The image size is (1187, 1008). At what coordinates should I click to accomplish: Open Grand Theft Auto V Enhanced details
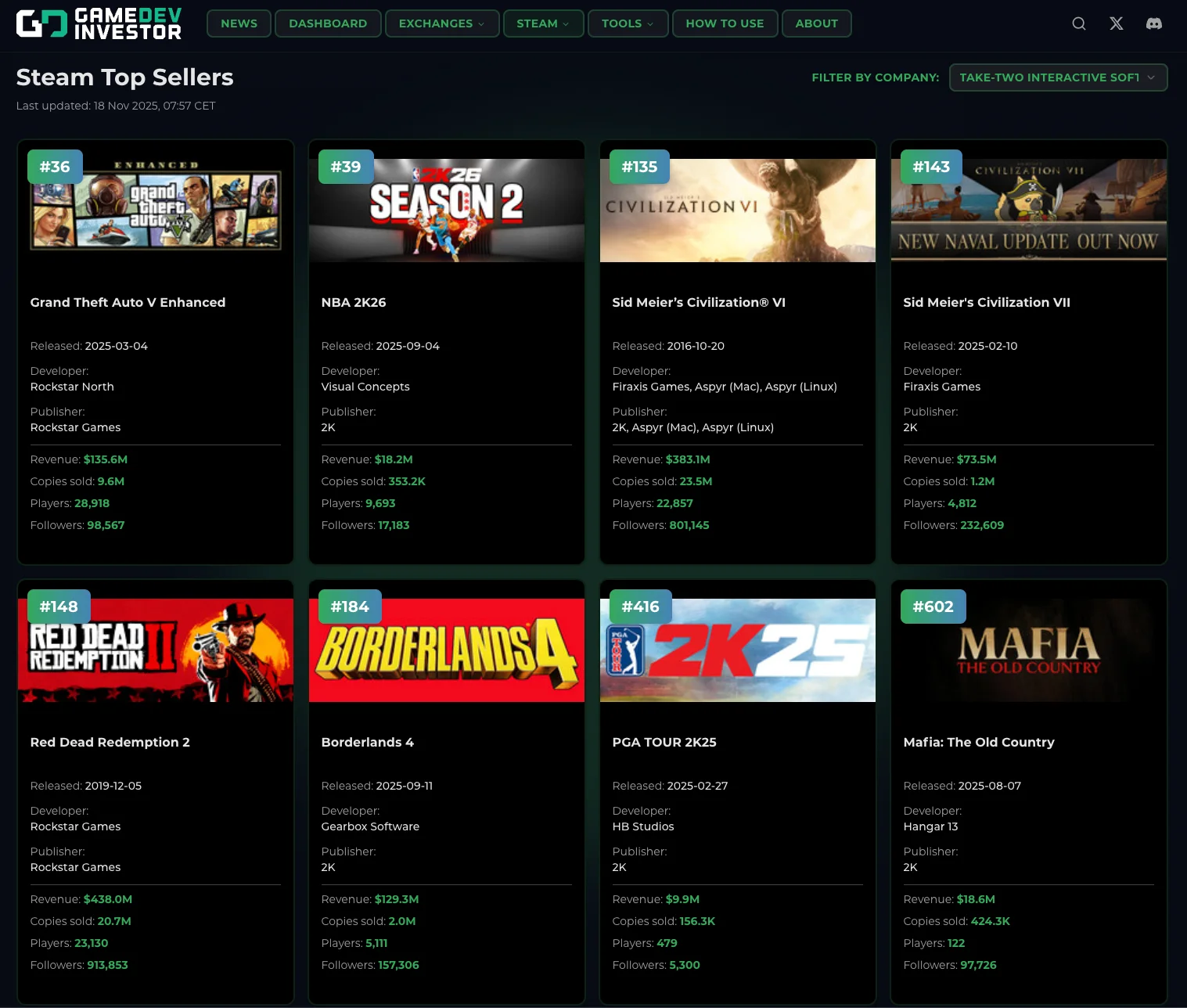(x=128, y=302)
